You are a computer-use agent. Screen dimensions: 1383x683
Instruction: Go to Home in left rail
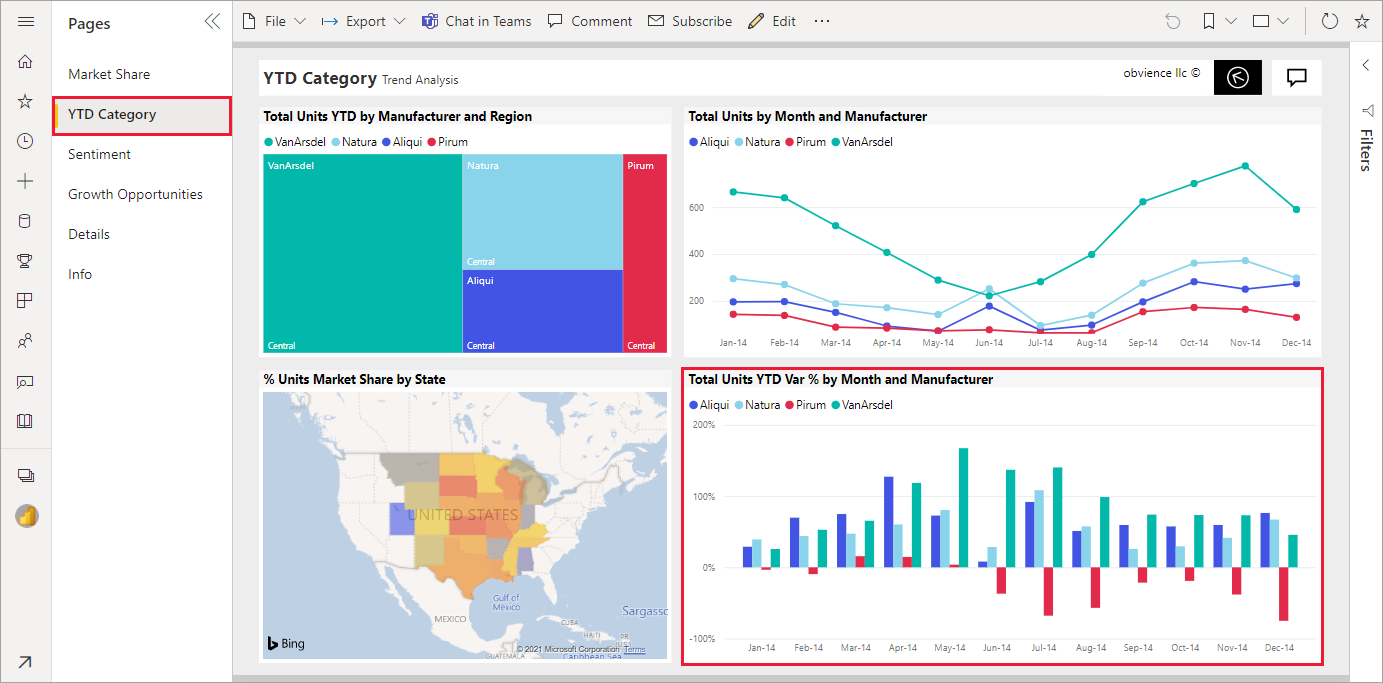(26, 61)
